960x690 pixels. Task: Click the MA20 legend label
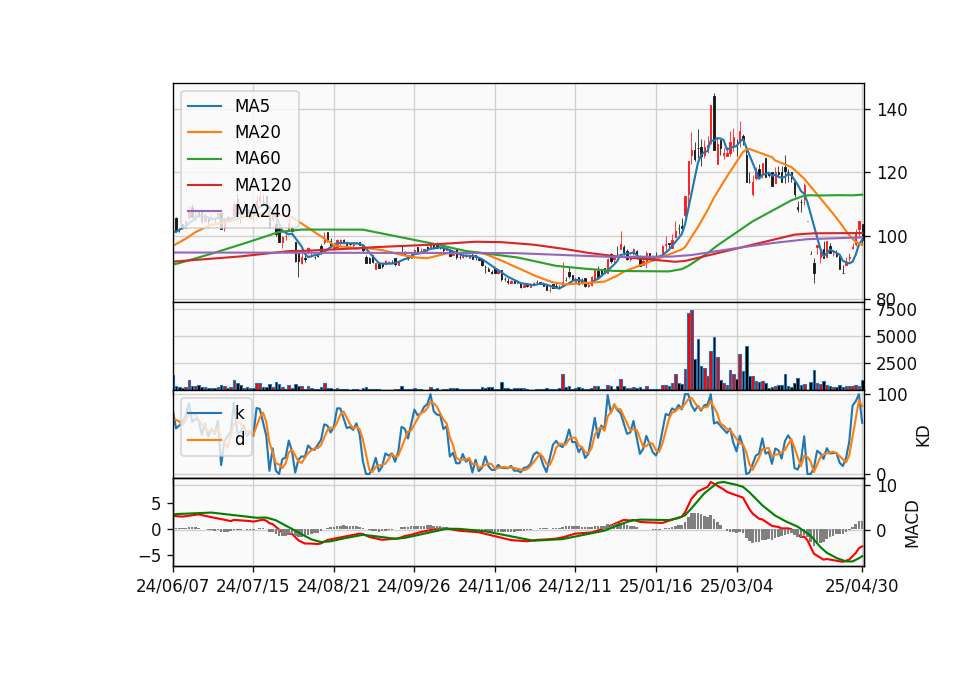(258, 132)
